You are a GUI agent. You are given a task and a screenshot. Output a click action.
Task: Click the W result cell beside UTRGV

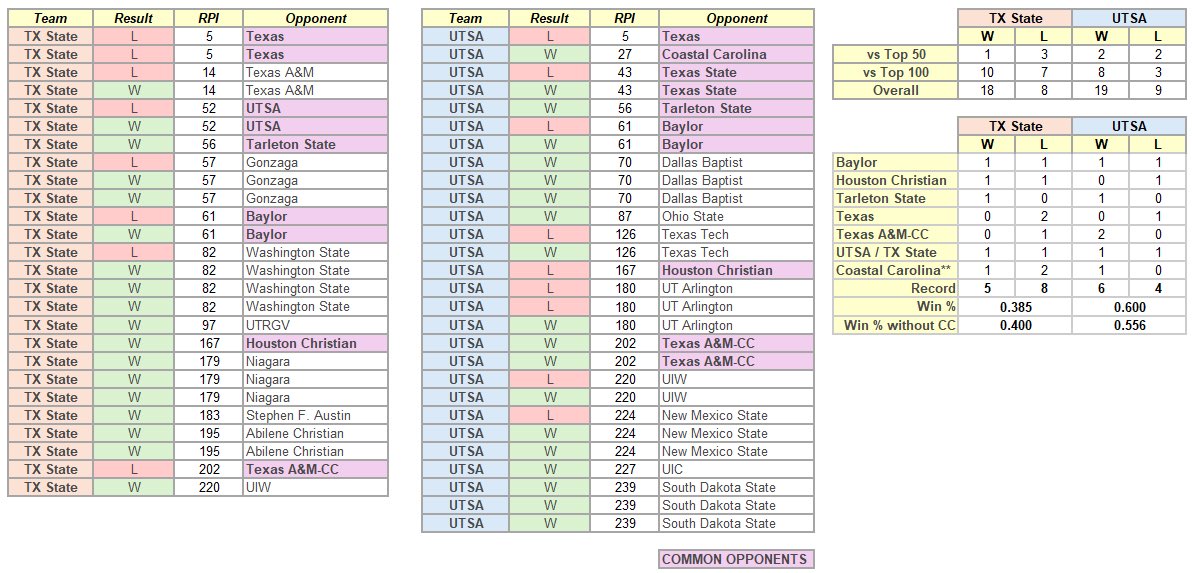point(134,325)
